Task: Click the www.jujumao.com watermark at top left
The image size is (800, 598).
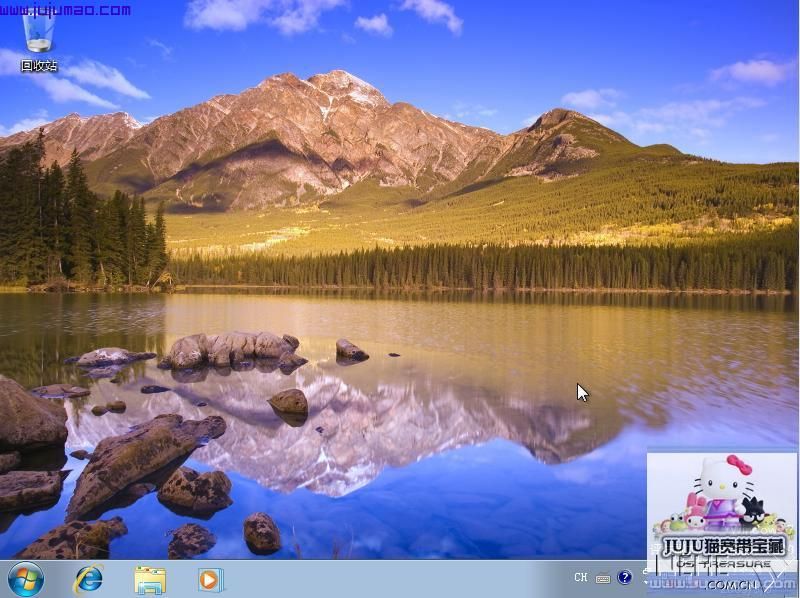Action: pyautogui.click(x=66, y=10)
